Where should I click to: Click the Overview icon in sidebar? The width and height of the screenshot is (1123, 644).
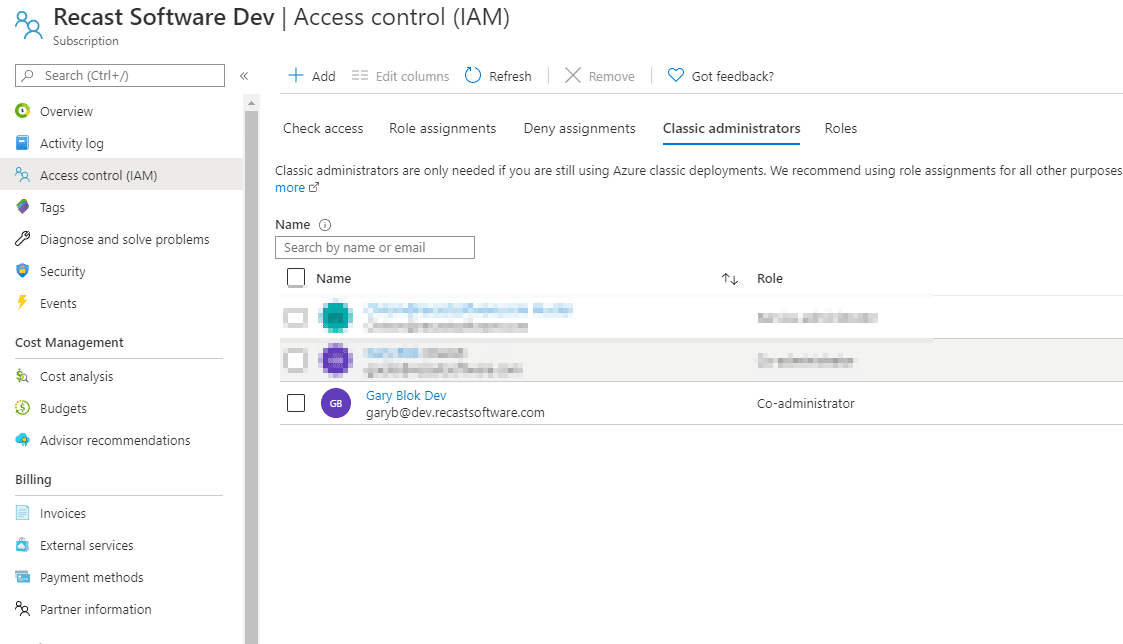(22, 111)
